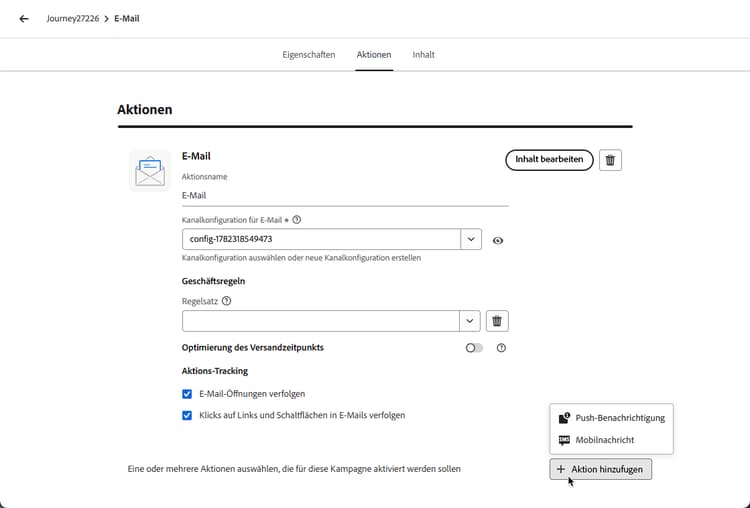Click the Kanalkonfiguration auswählen helper text

301,258
